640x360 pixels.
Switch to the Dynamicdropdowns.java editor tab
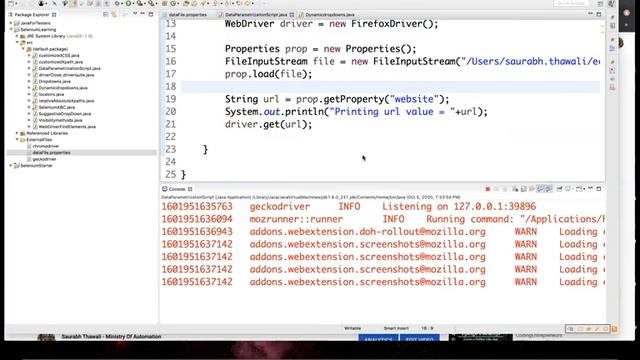pos(330,15)
